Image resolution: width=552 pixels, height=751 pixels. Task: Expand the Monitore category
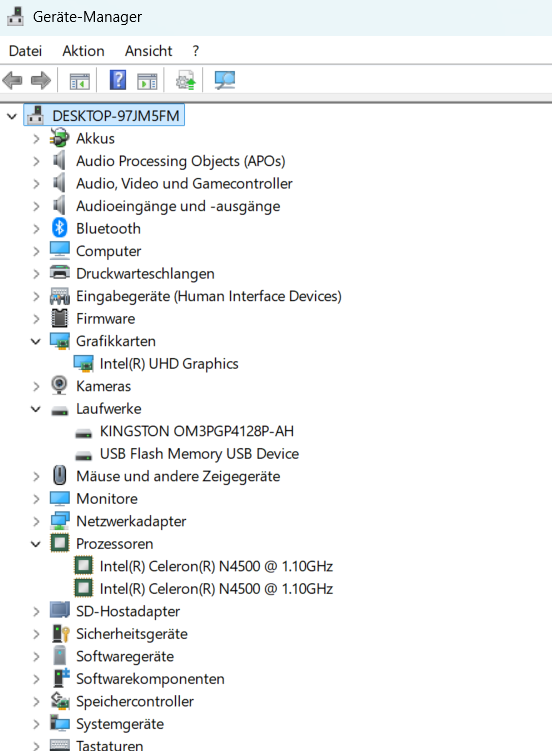click(x=36, y=499)
